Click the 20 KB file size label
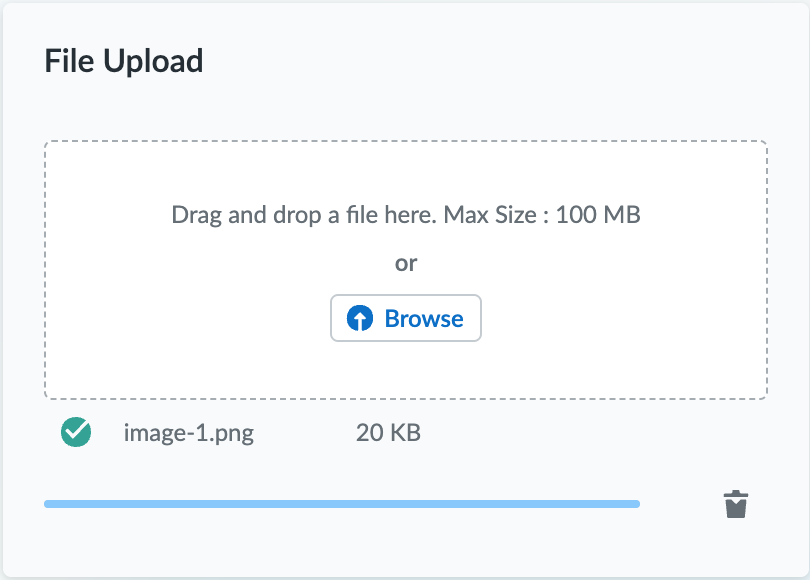 [x=387, y=433]
